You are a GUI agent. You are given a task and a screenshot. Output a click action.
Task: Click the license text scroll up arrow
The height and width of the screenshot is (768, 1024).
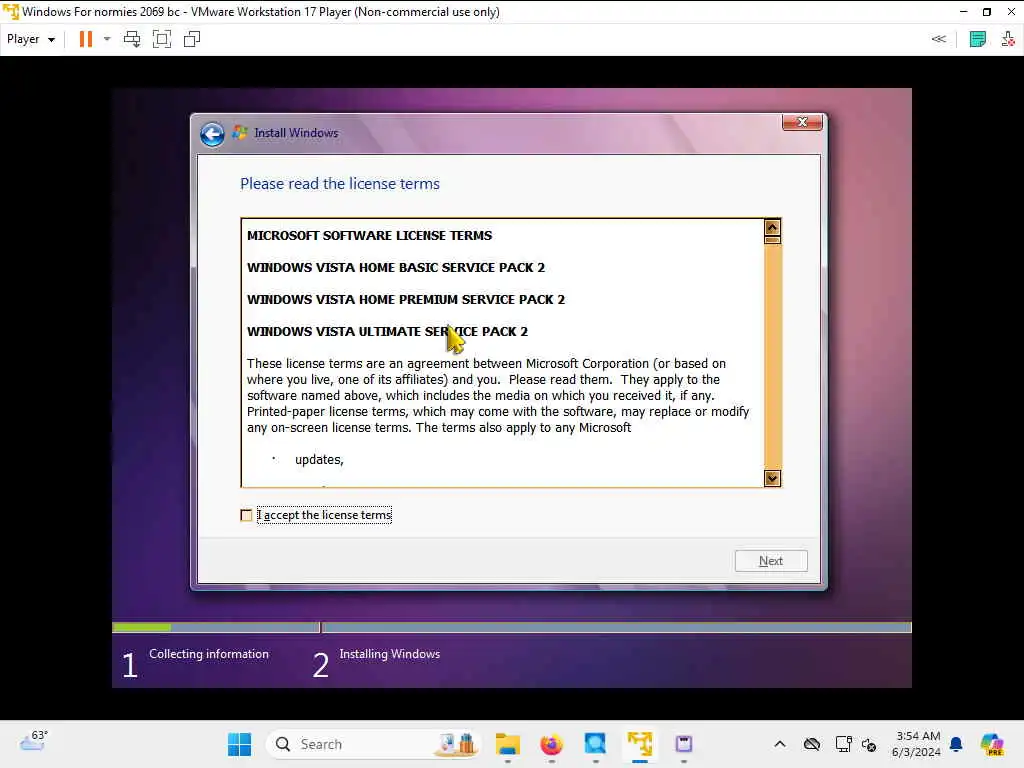(772, 227)
